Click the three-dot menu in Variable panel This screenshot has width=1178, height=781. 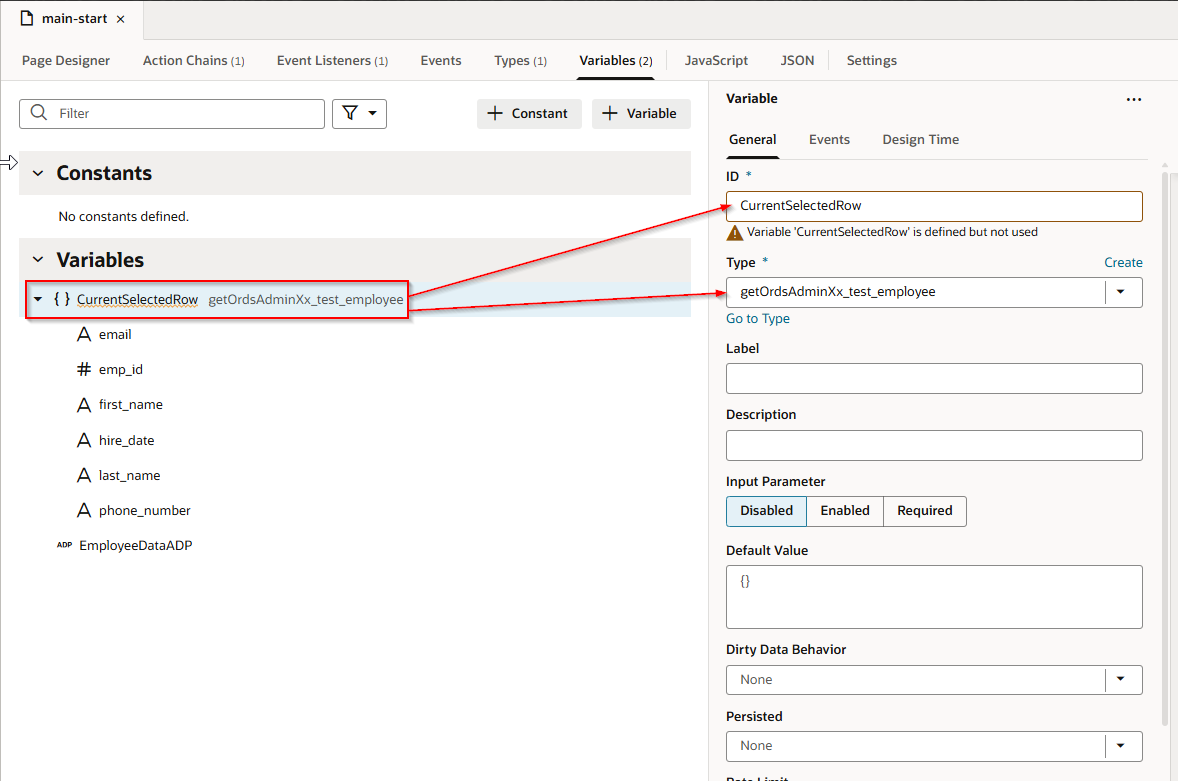click(x=1133, y=99)
